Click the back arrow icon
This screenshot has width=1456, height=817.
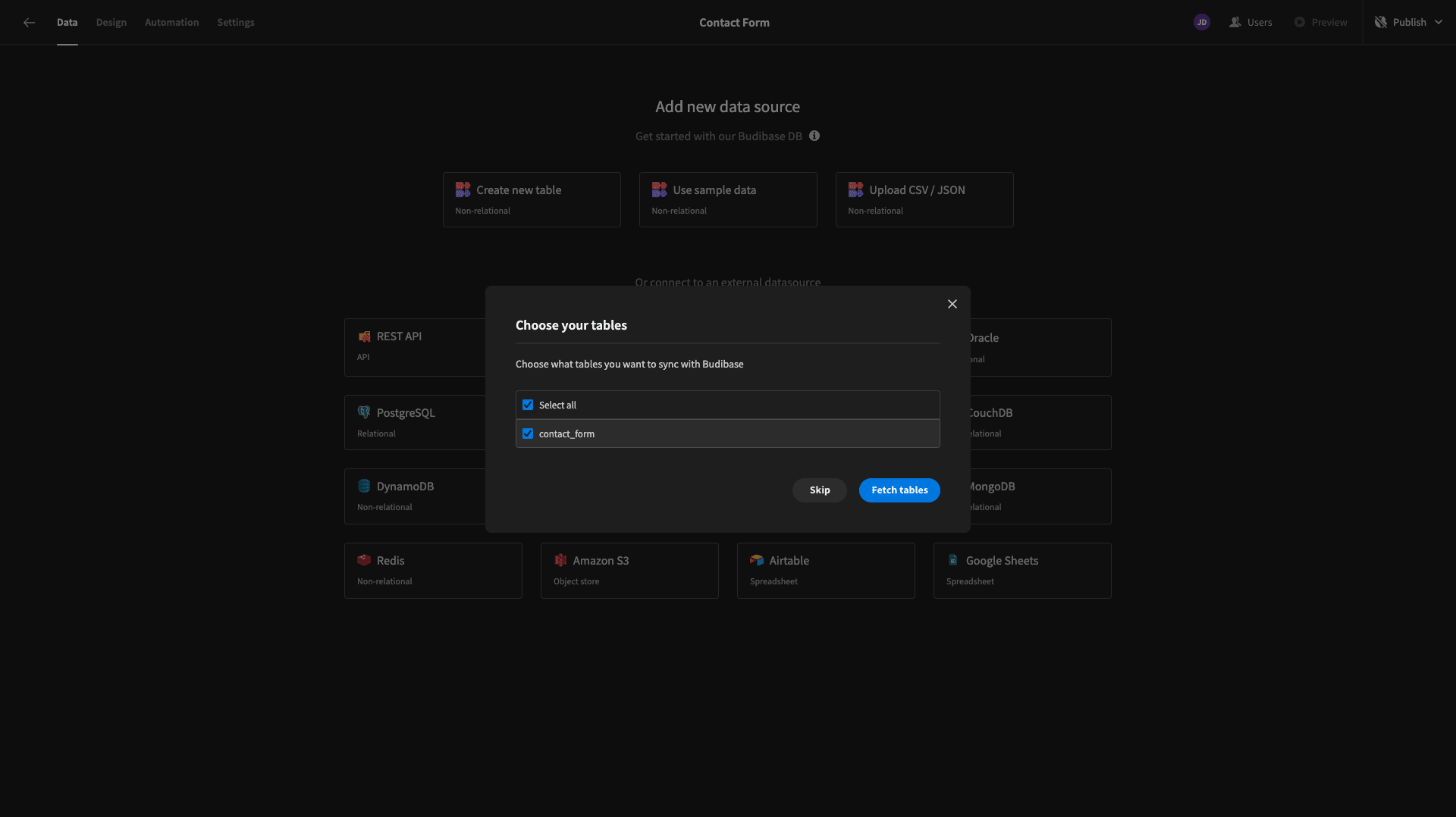tap(29, 23)
